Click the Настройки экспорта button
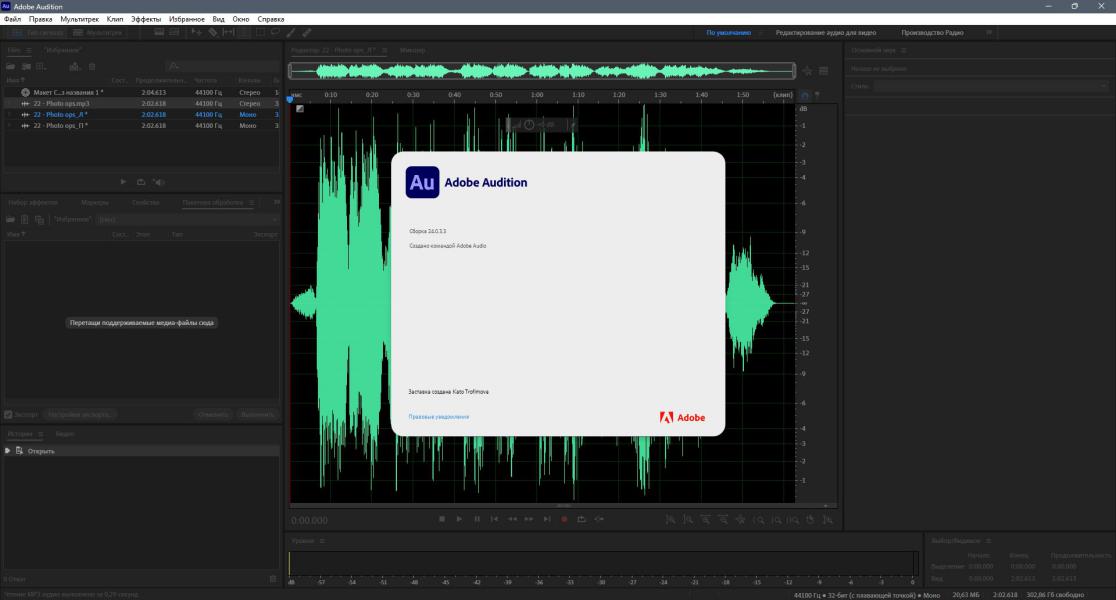Image resolution: width=1116 pixels, height=600 pixels. pyautogui.click(x=79, y=414)
